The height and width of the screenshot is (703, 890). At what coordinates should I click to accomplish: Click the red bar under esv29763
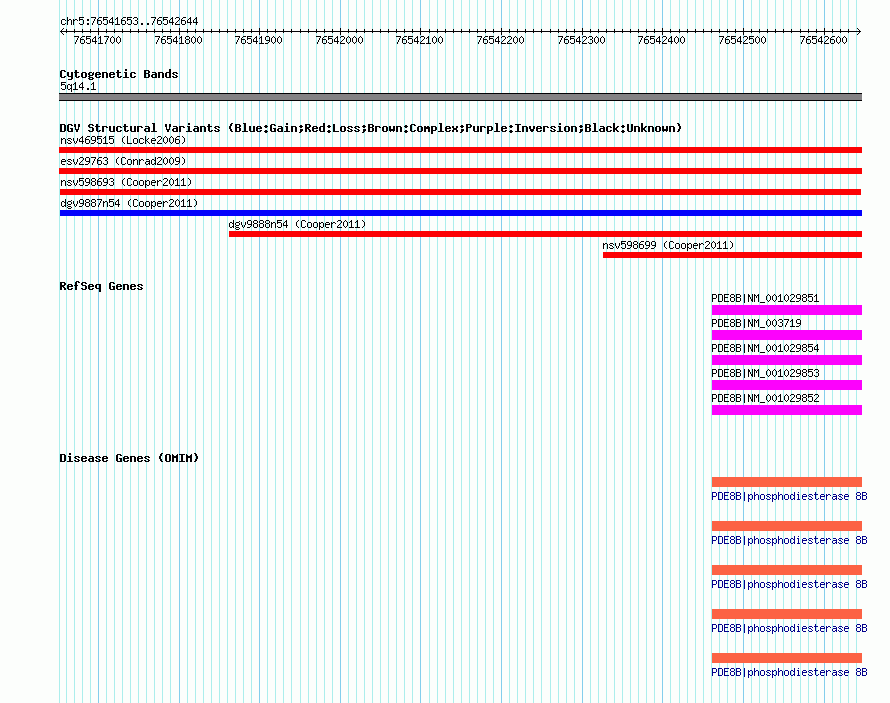[x=460, y=171]
